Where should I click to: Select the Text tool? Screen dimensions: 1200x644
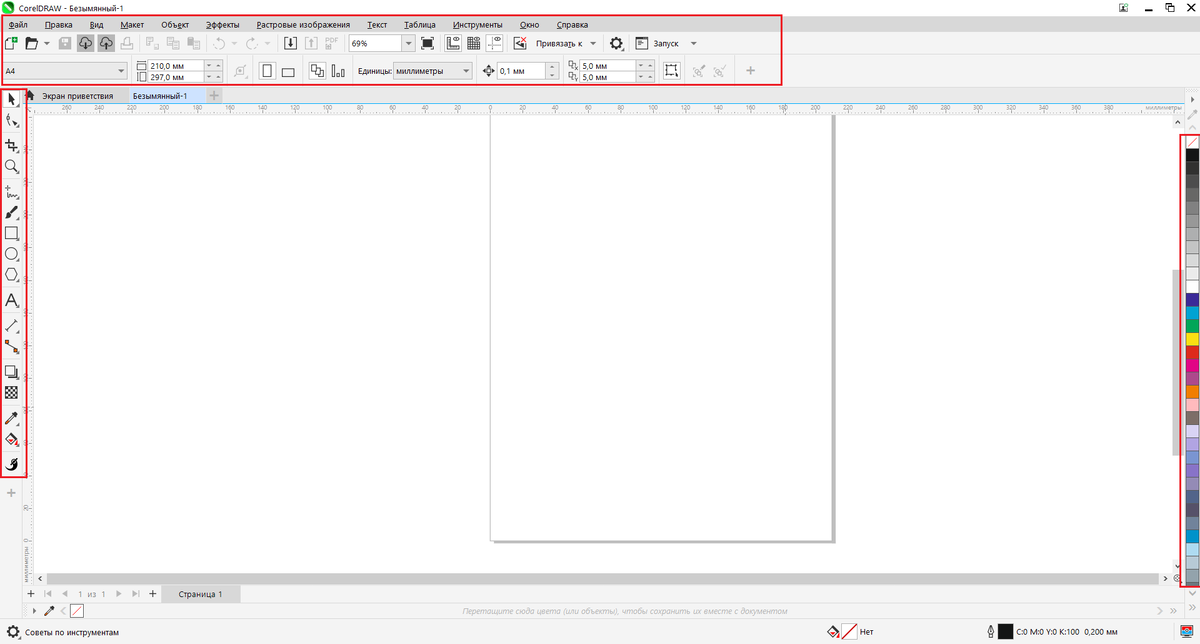(12, 300)
